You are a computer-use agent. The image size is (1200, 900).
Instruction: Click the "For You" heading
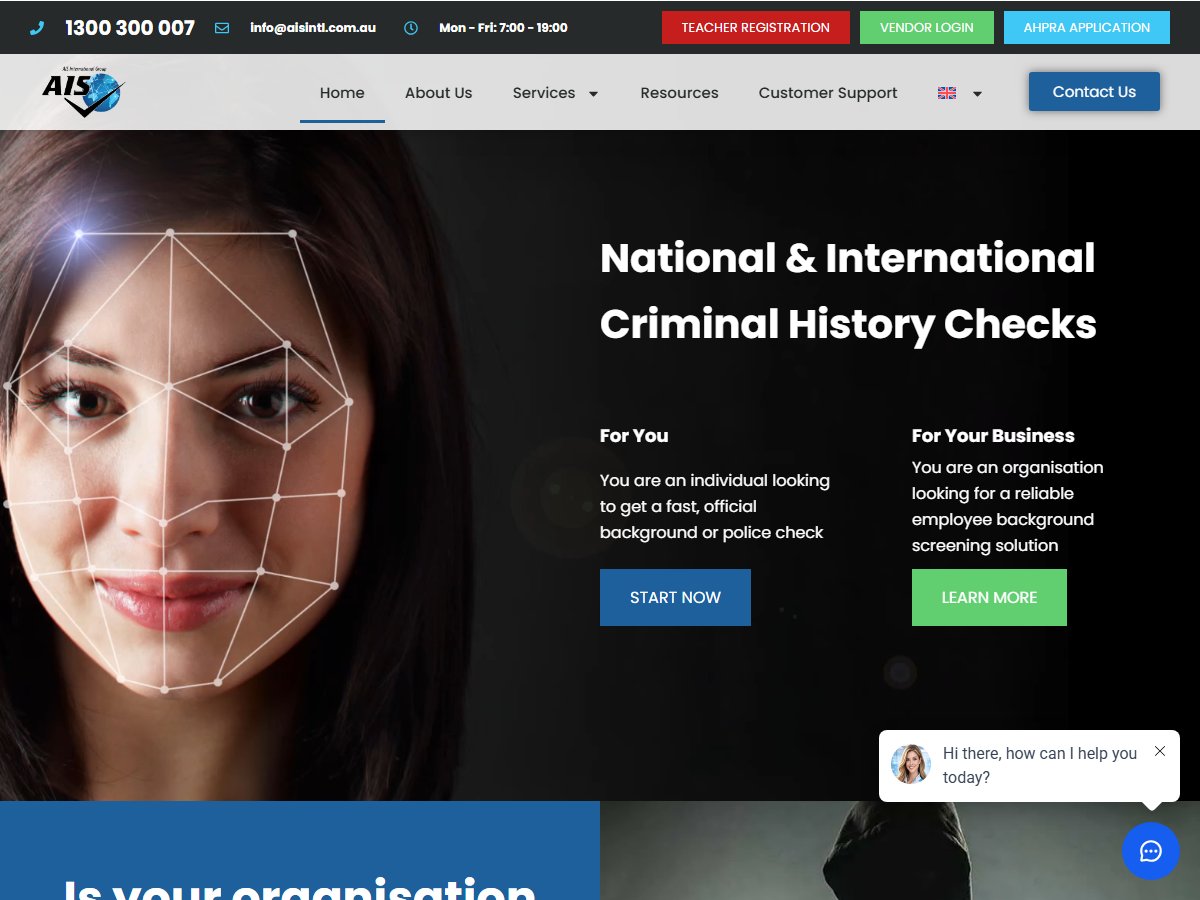634,436
